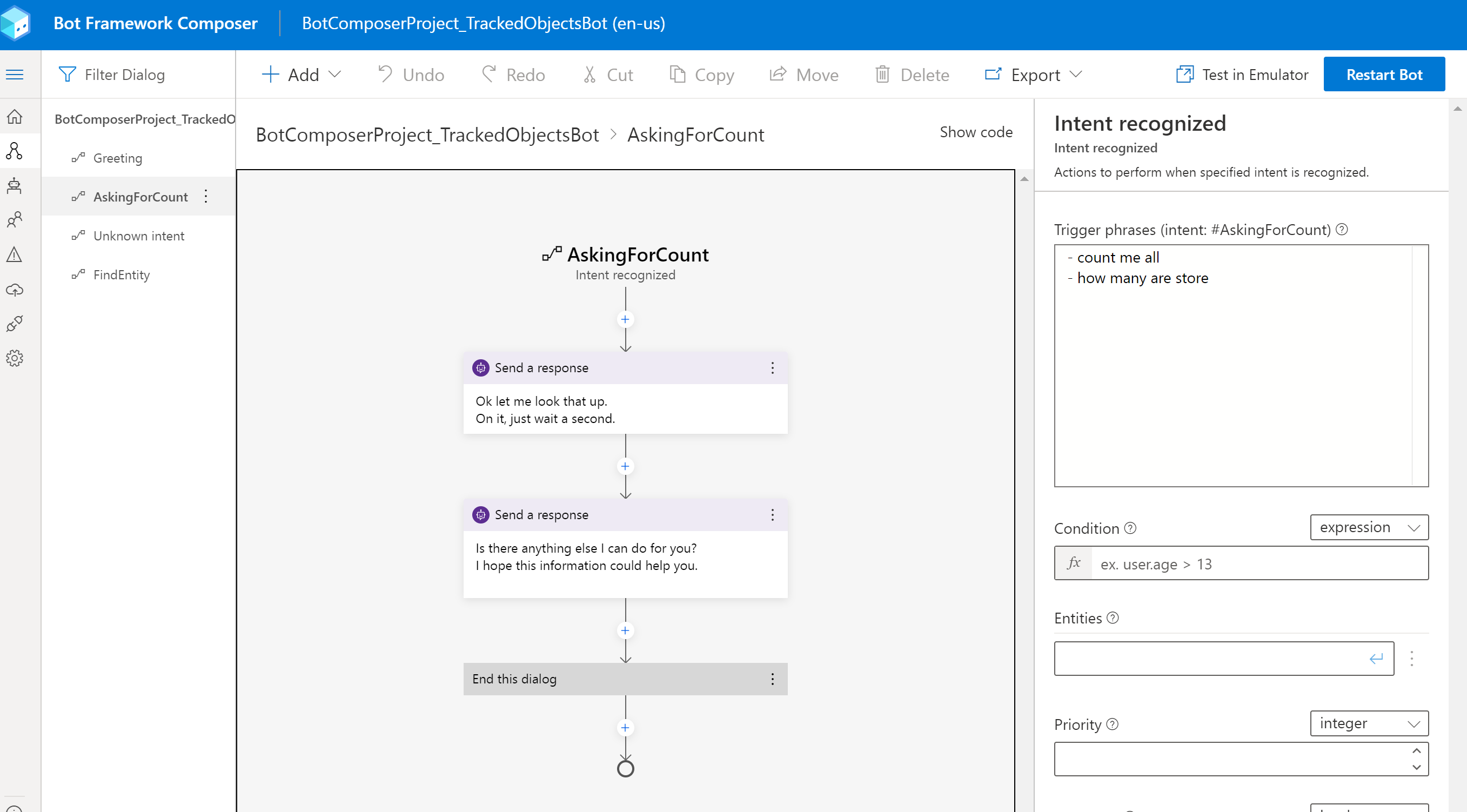This screenshot has width=1467, height=812.
Task: Open Skills via the plug icon
Action: pos(15,323)
